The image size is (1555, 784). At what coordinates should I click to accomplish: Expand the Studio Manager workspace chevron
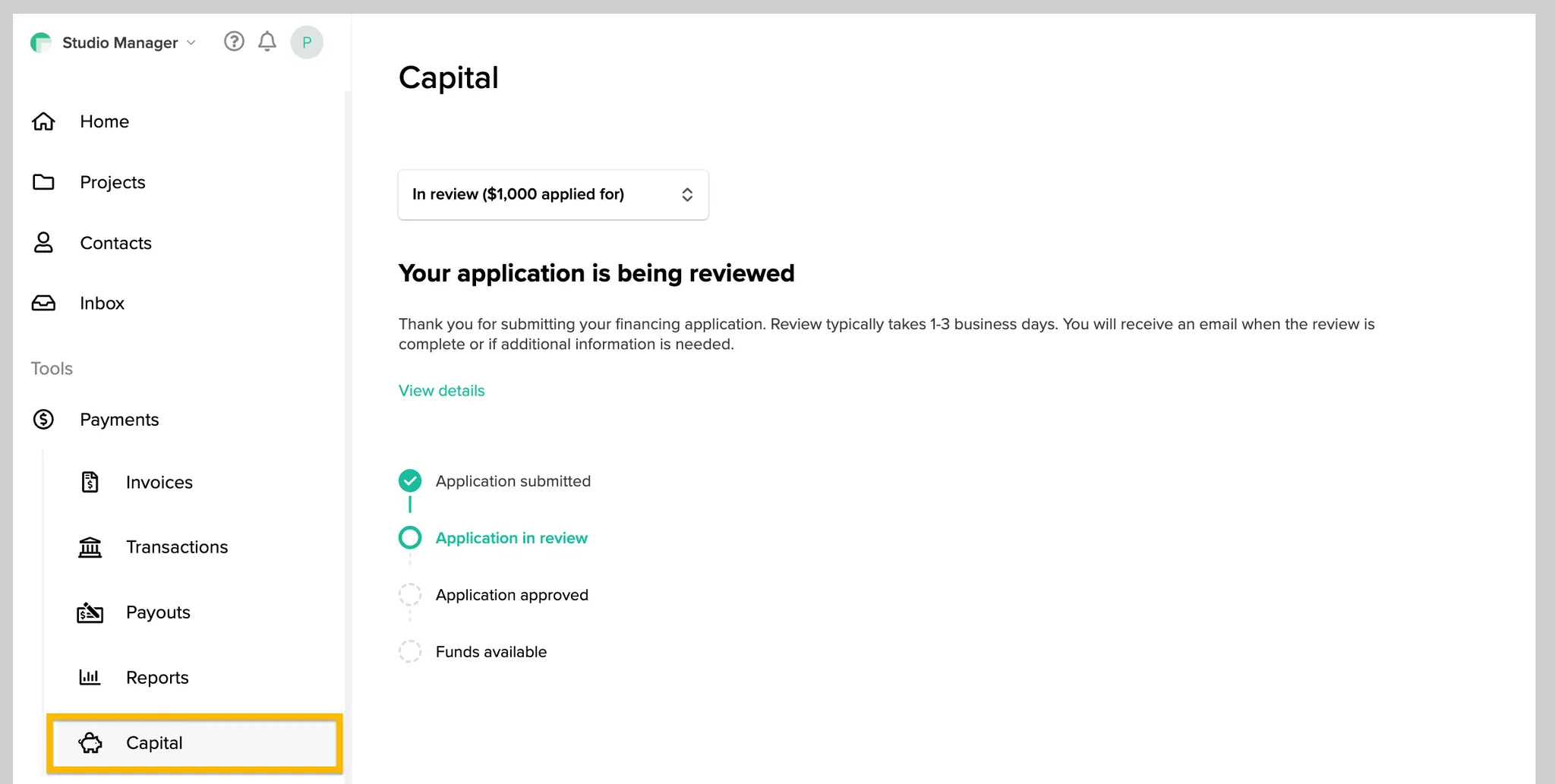[x=191, y=43]
